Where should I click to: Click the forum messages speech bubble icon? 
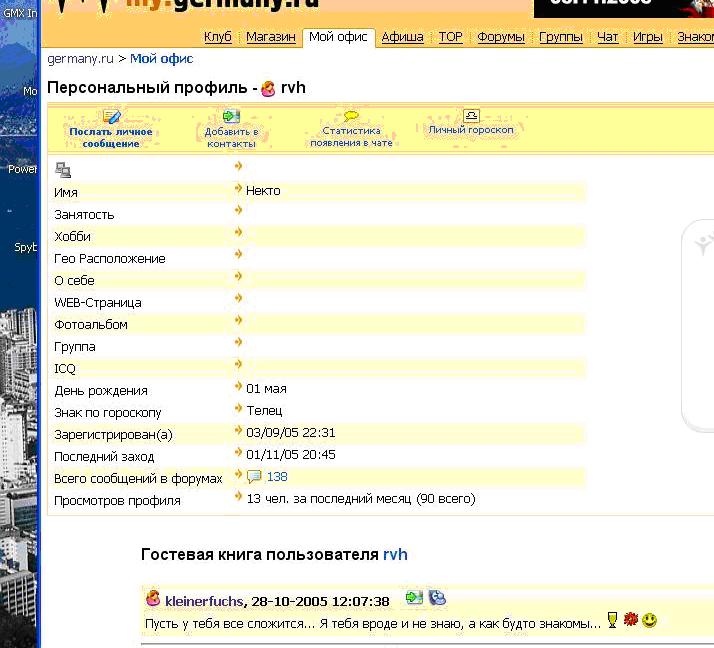coord(254,477)
